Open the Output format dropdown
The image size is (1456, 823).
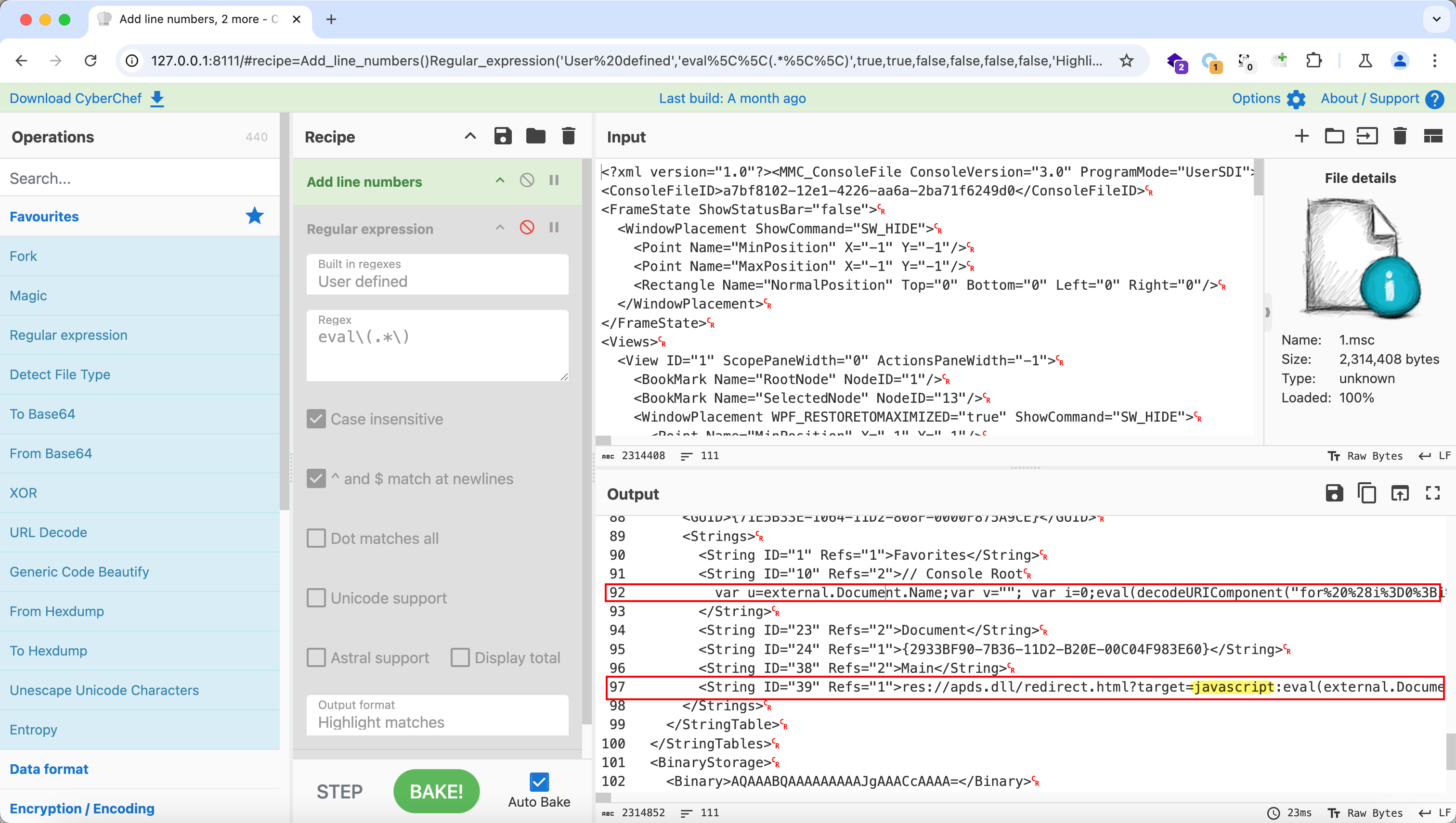click(x=437, y=715)
